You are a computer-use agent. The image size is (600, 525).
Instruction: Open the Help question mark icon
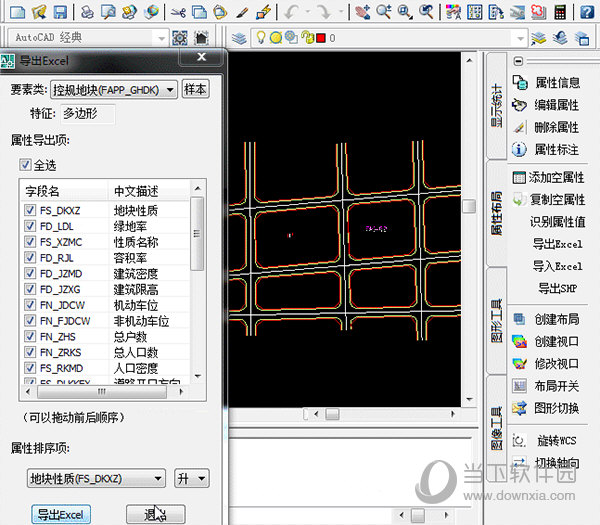point(587,12)
